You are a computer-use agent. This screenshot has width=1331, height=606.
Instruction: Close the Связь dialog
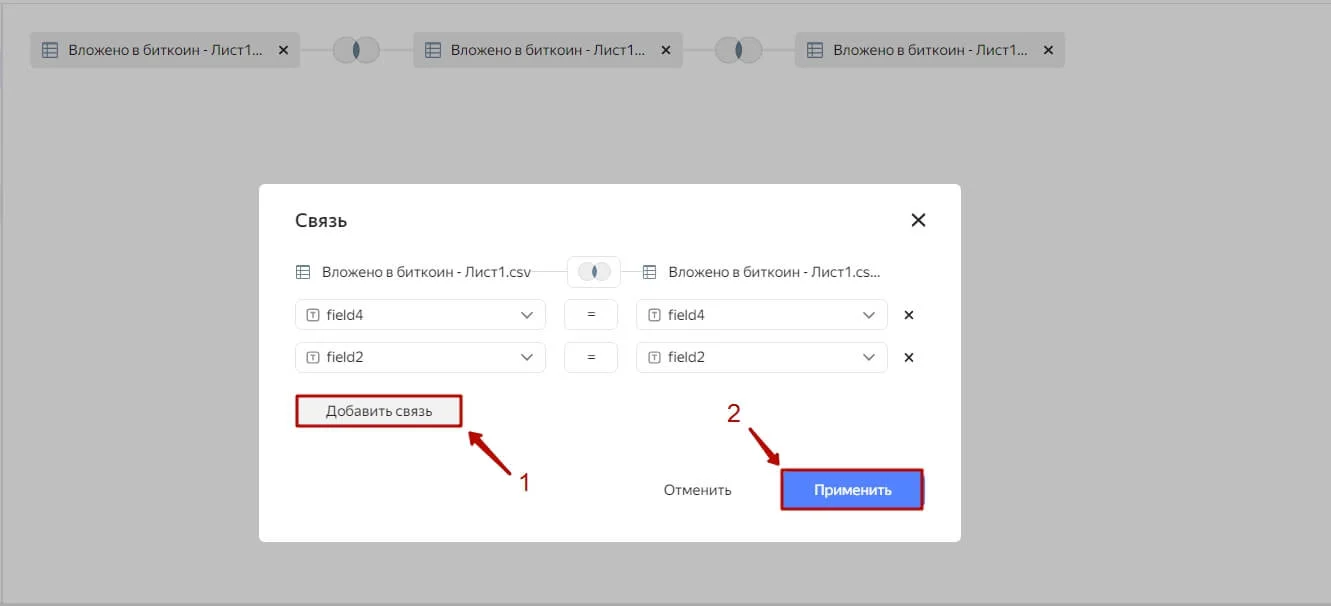pos(918,220)
